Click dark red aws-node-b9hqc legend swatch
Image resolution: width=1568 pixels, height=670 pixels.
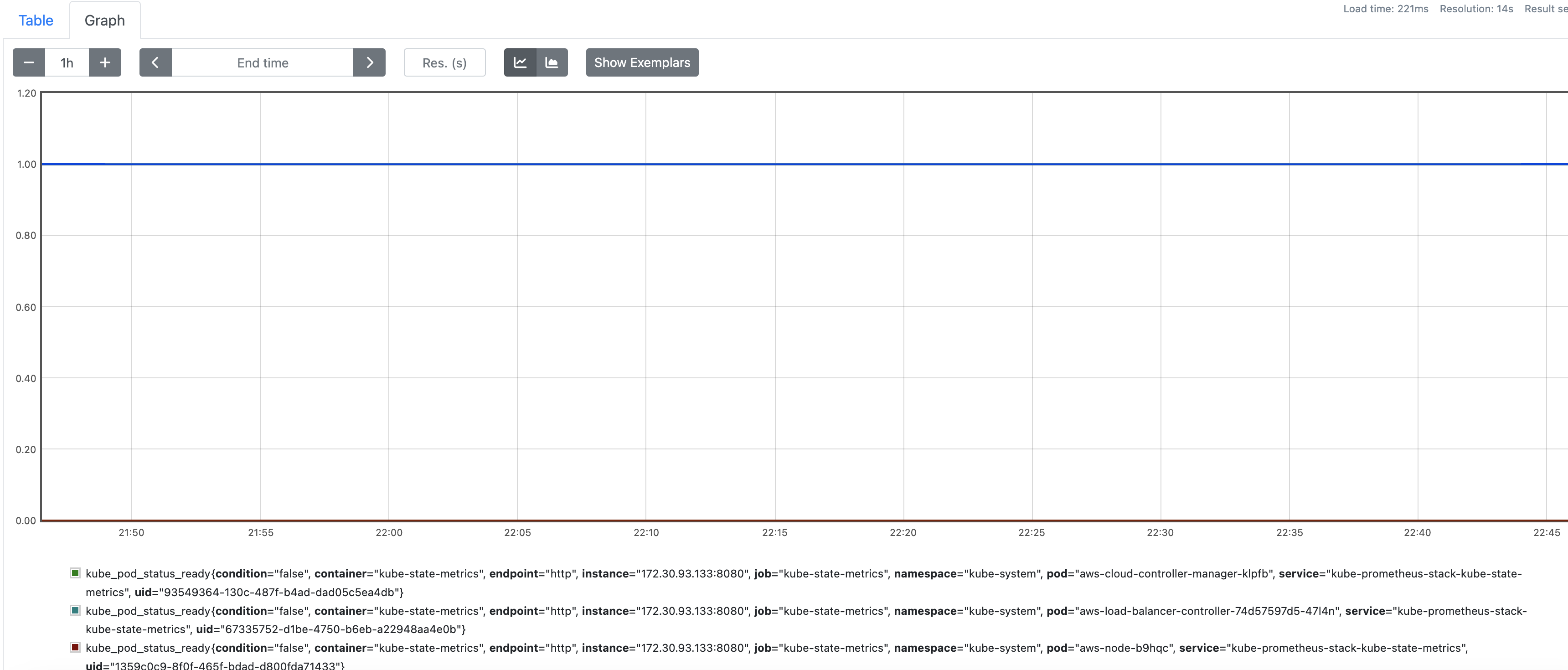[x=75, y=648]
